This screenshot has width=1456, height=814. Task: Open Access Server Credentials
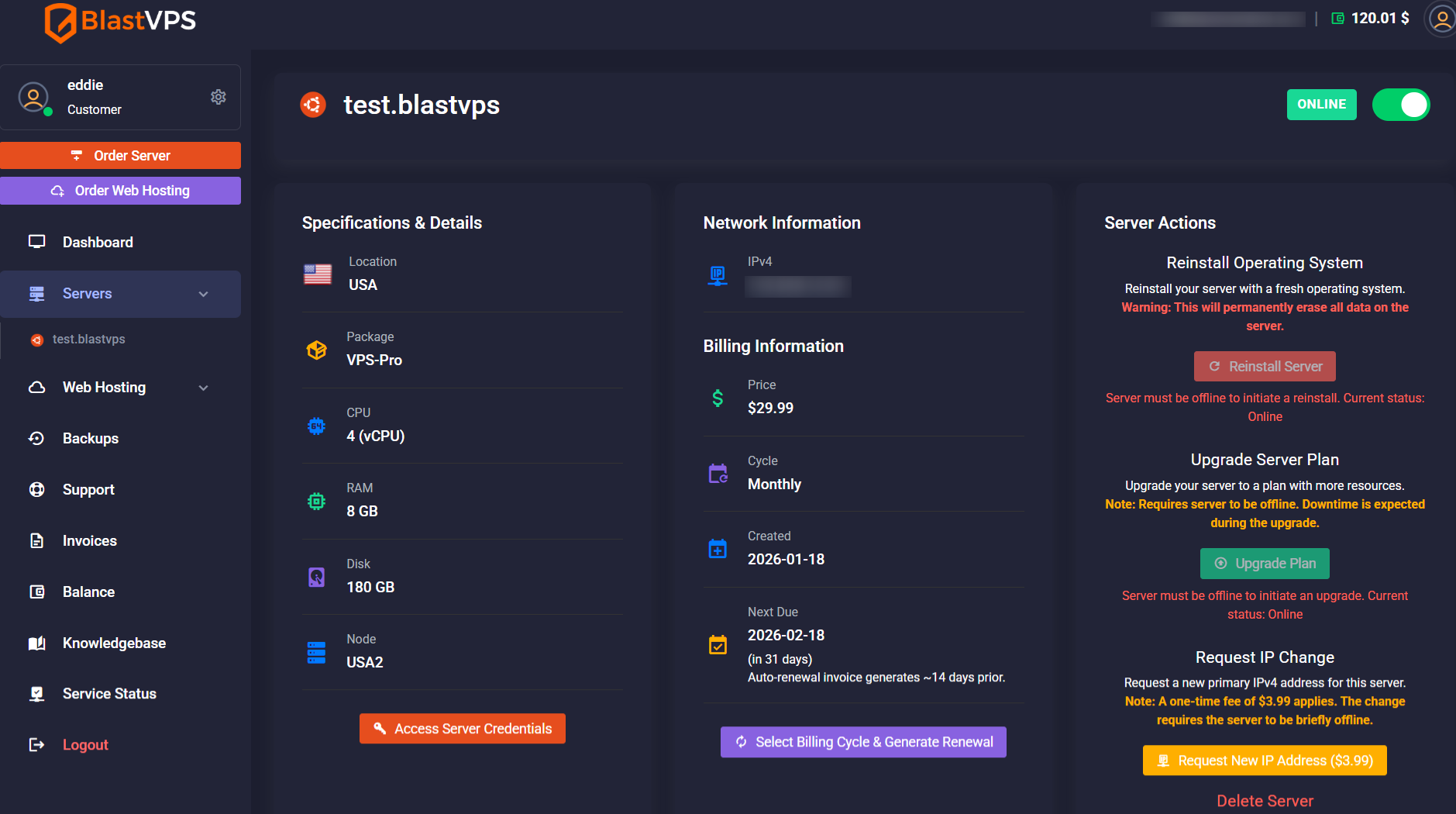tap(463, 729)
